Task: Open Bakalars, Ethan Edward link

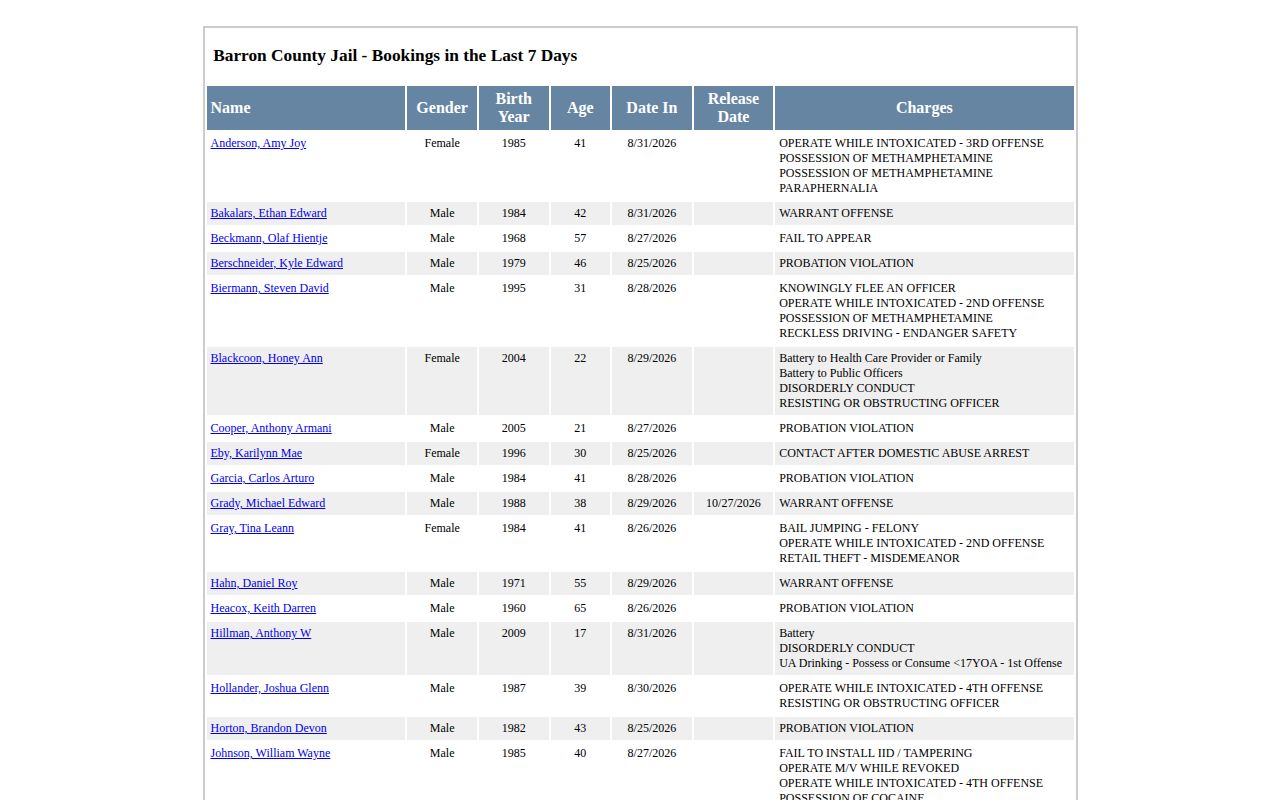Action: 268,213
